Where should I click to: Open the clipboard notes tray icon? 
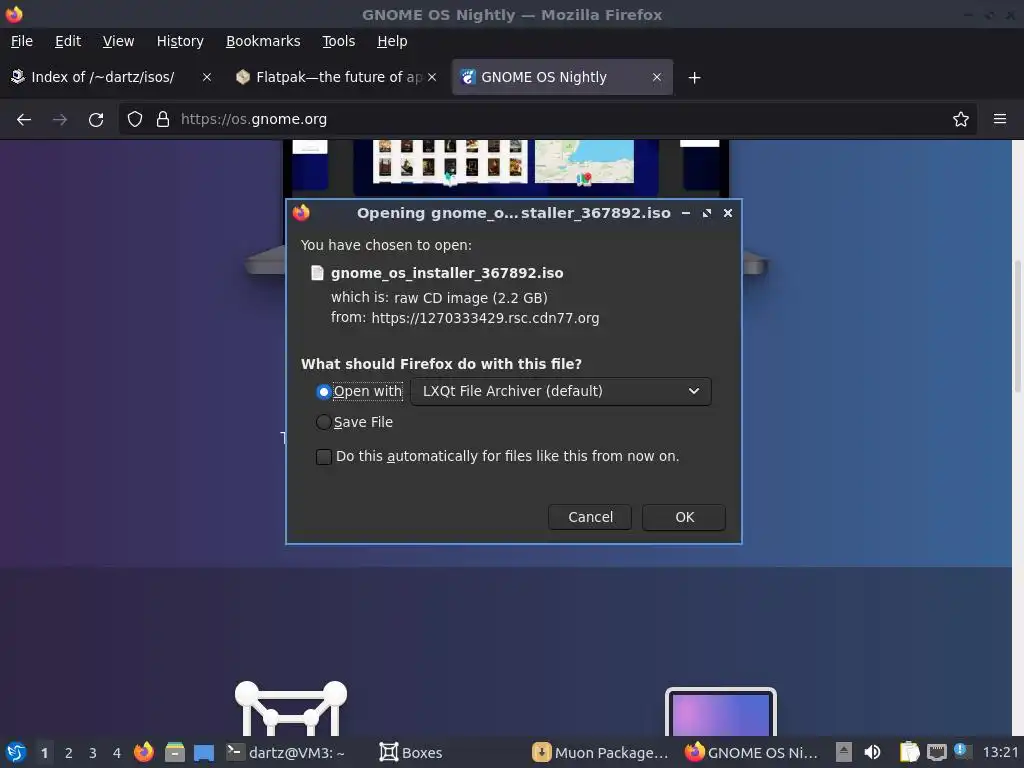(x=909, y=753)
